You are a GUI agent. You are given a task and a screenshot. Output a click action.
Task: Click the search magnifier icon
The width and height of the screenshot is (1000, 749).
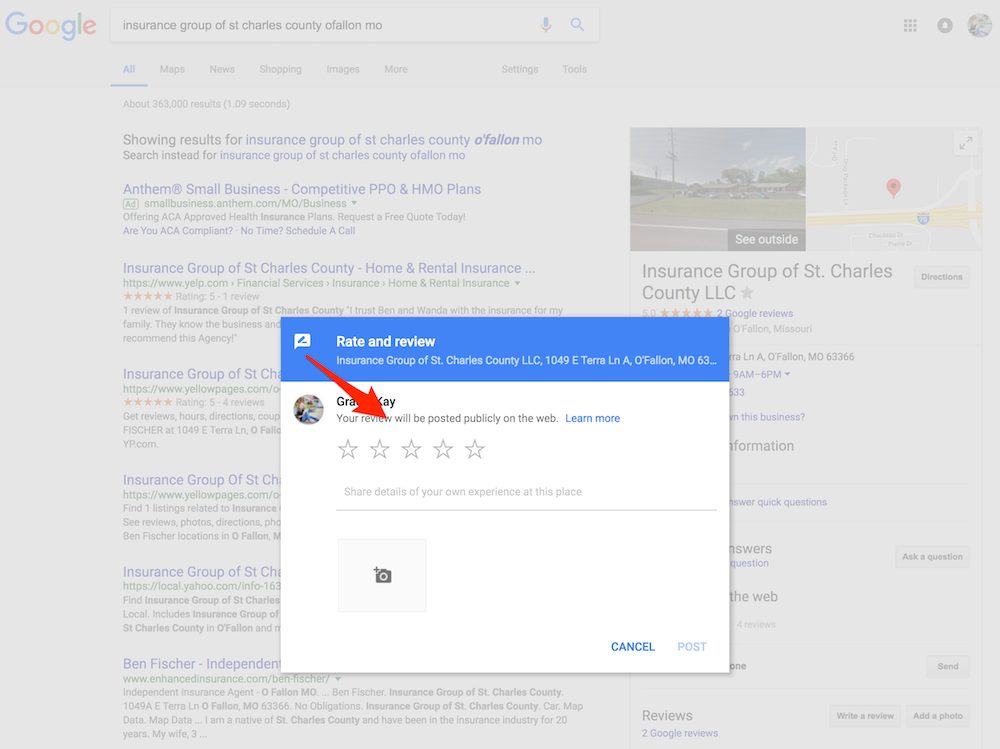tap(577, 25)
